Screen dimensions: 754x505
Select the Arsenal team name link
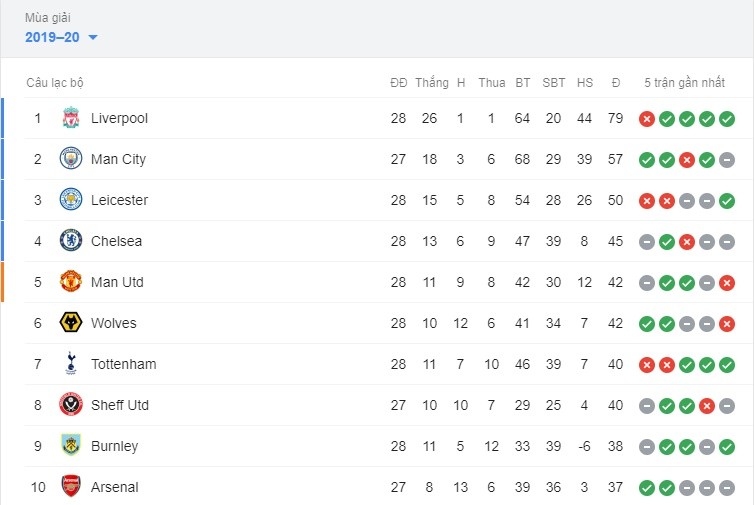tap(114, 487)
